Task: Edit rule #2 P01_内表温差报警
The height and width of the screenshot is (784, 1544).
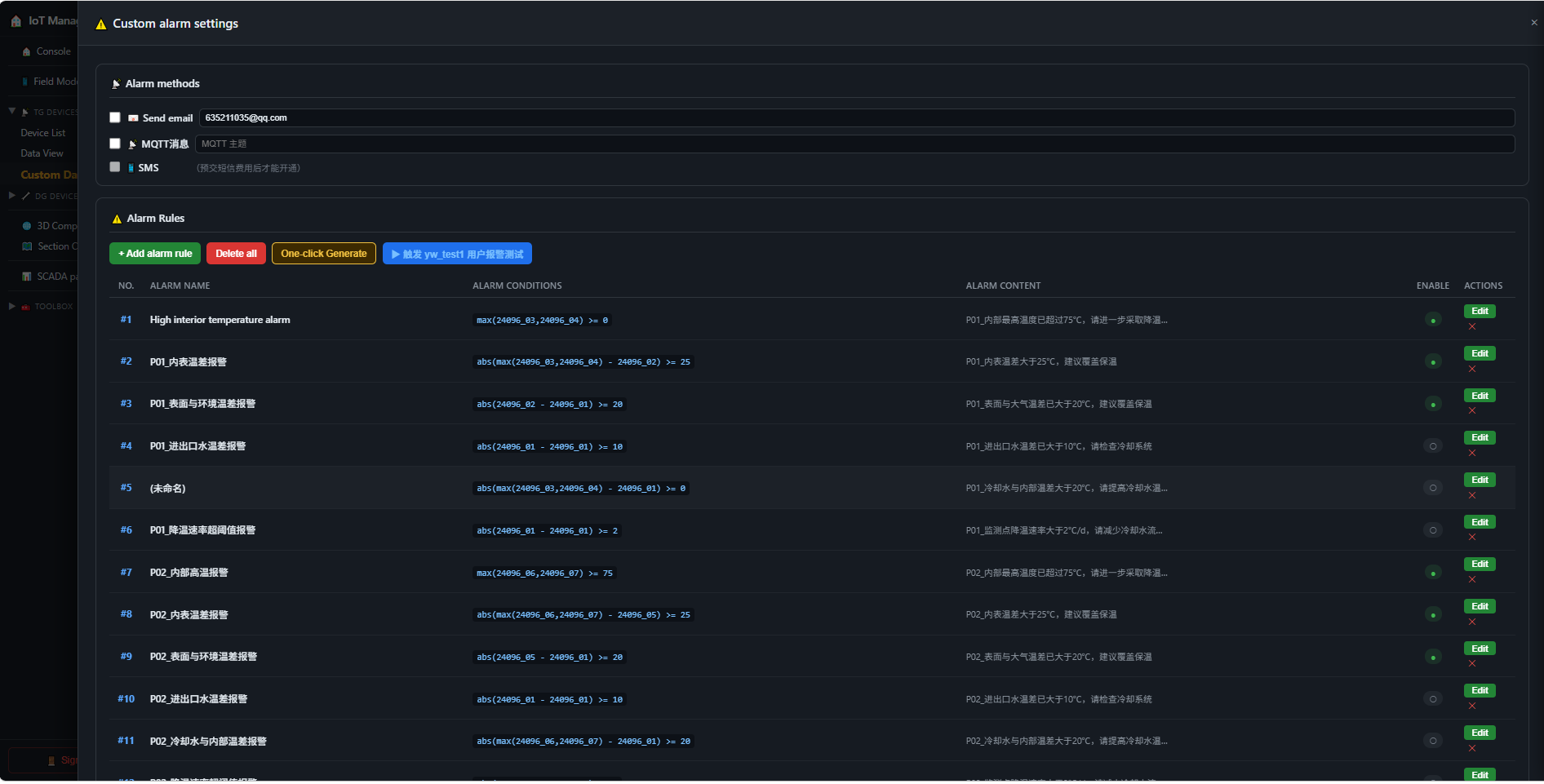Action: (1480, 353)
